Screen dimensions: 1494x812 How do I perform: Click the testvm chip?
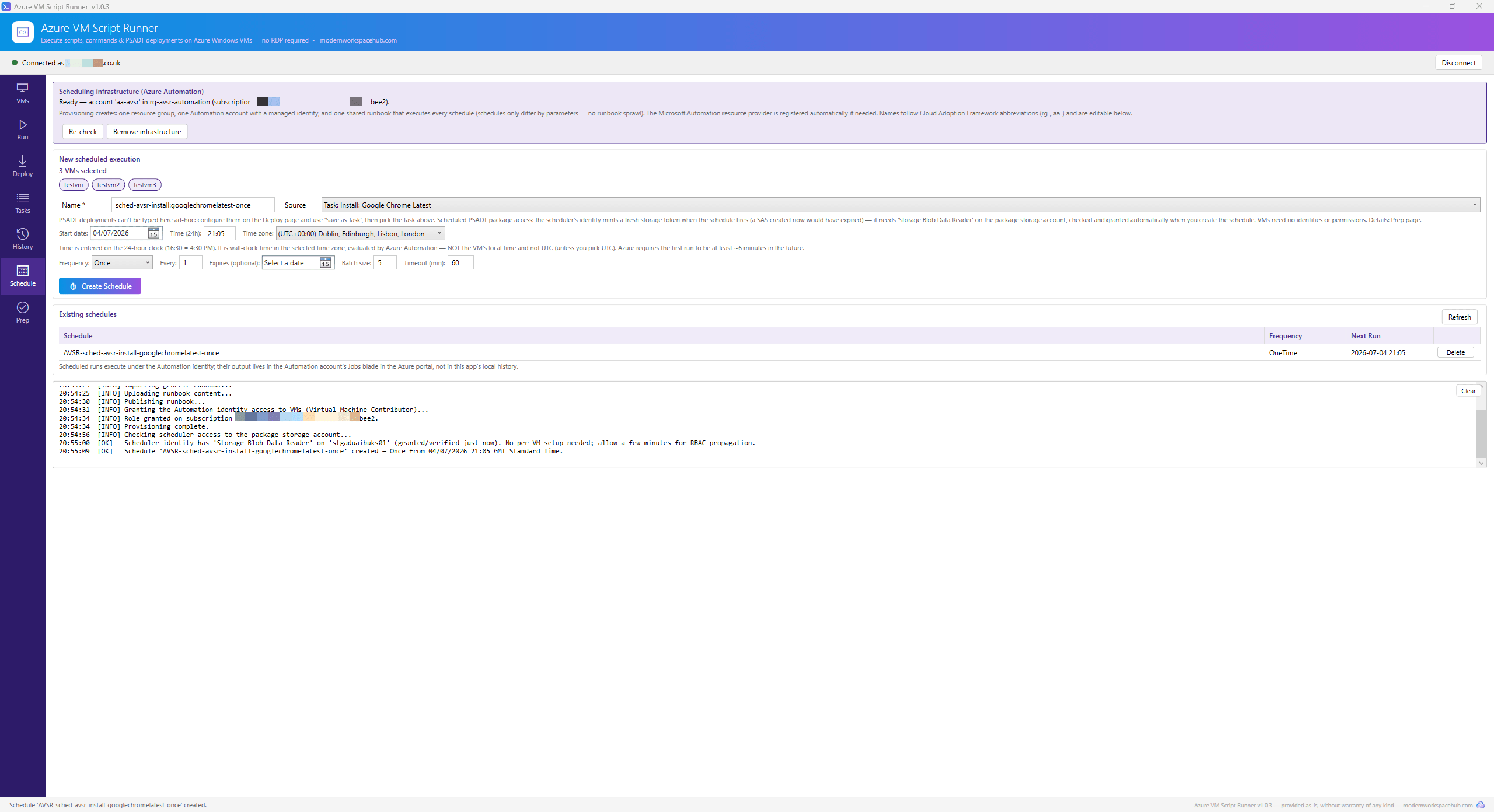74,185
